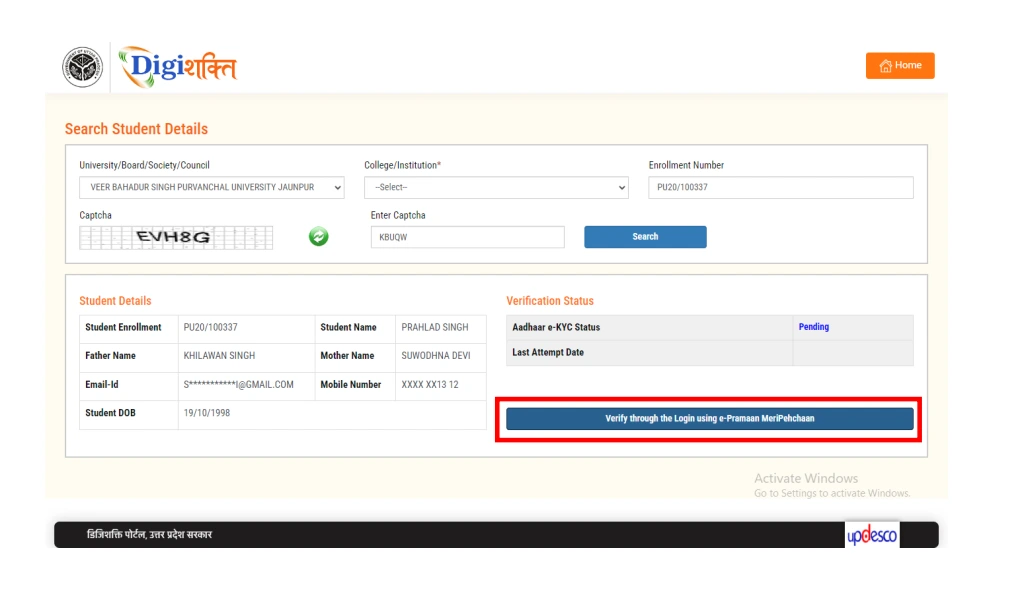Screen dimensions: 1033x610
Task: Select the Enrollment Number field showing PU20/100337
Action: (x=780, y=187)
